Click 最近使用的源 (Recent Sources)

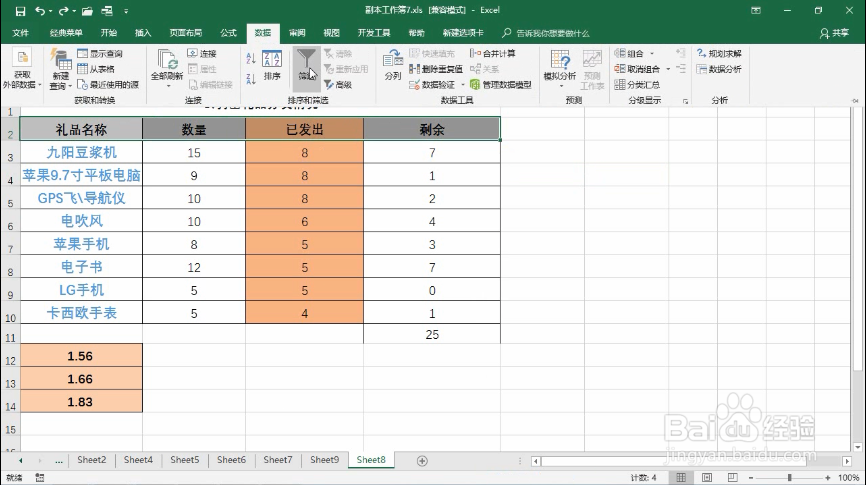click(x=108, y=85)
